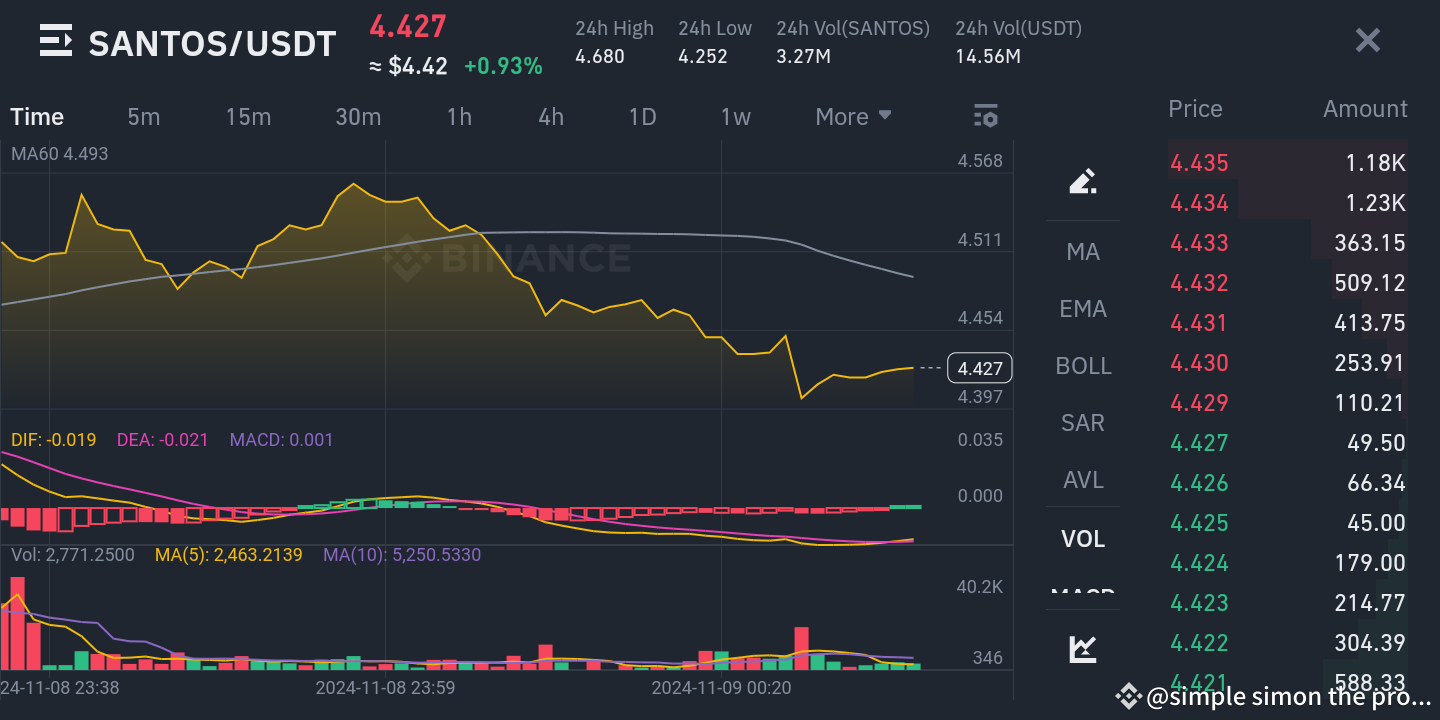Click the 304.39 bid amount
Image resolution: width=1440 pixels, height=720 pixels.
click(1370, 643)
